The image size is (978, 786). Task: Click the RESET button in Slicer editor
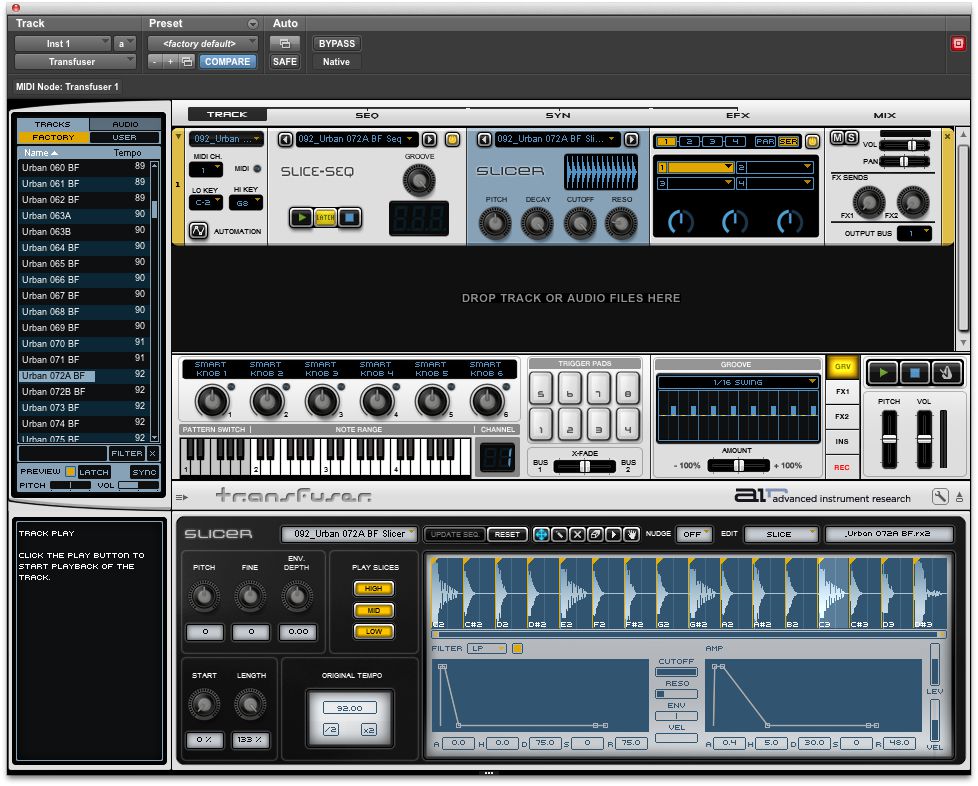[x=507, y=535]
